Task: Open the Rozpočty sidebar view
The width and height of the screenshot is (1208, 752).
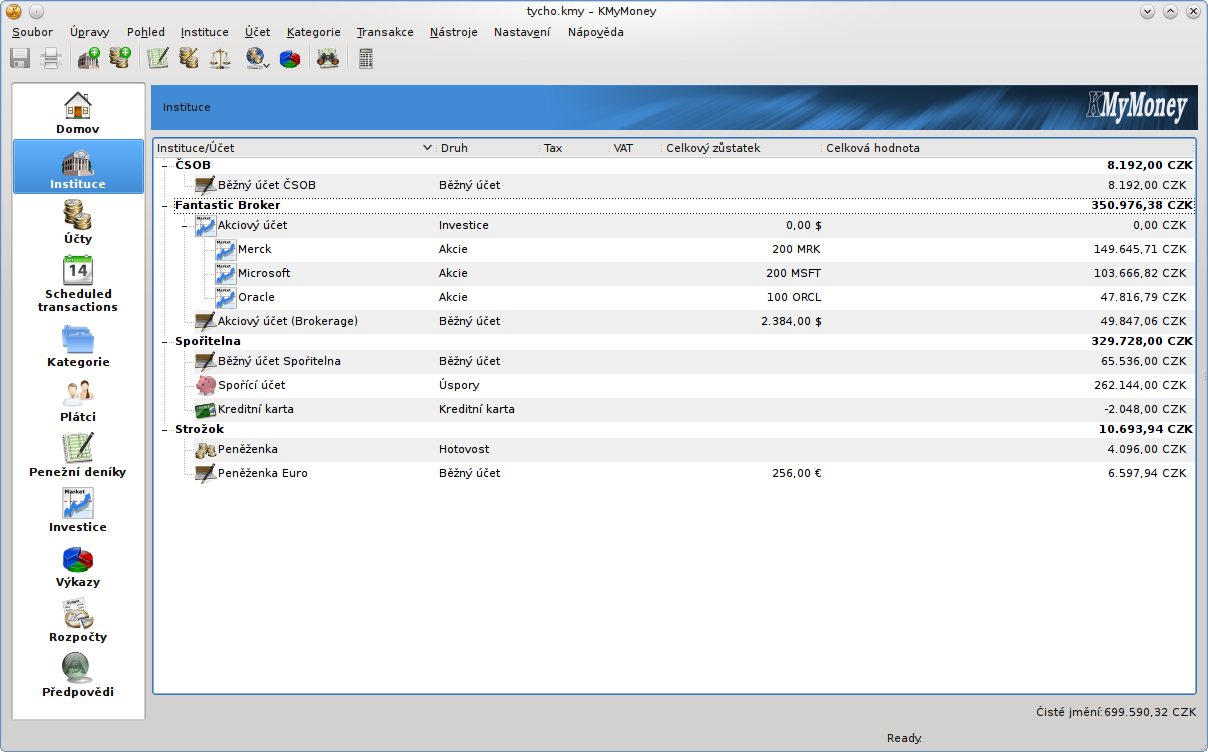Action: tap(78, 620)
